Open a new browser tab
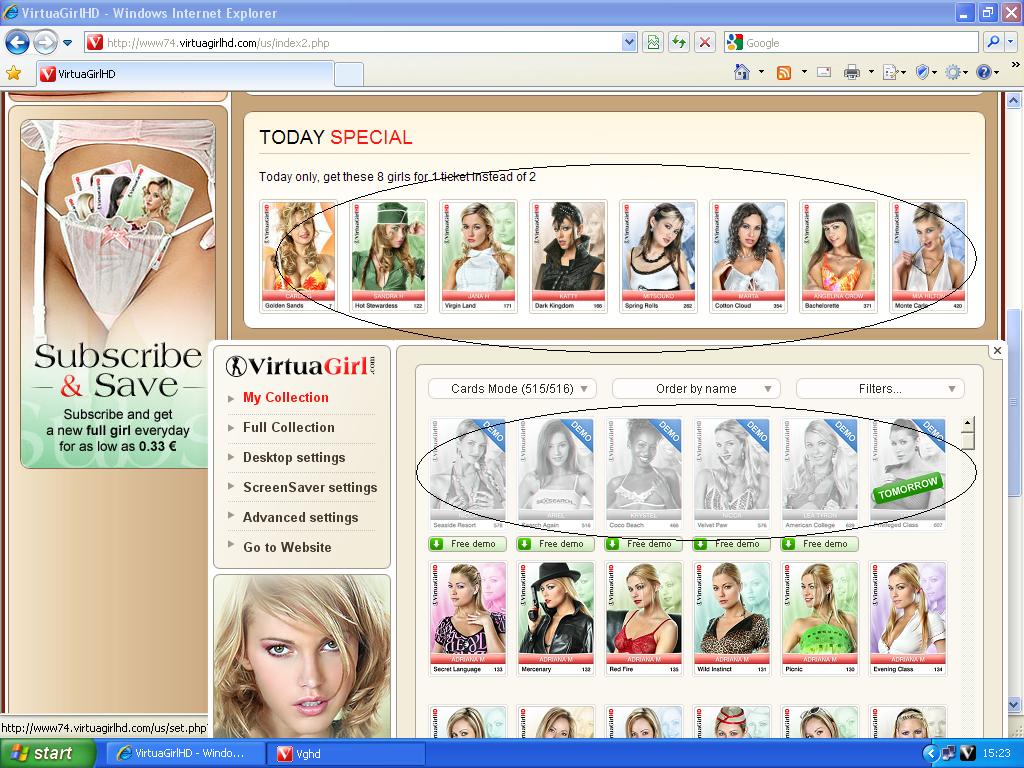The height and width of the screenshot is (768, 1024). (349, 74)
